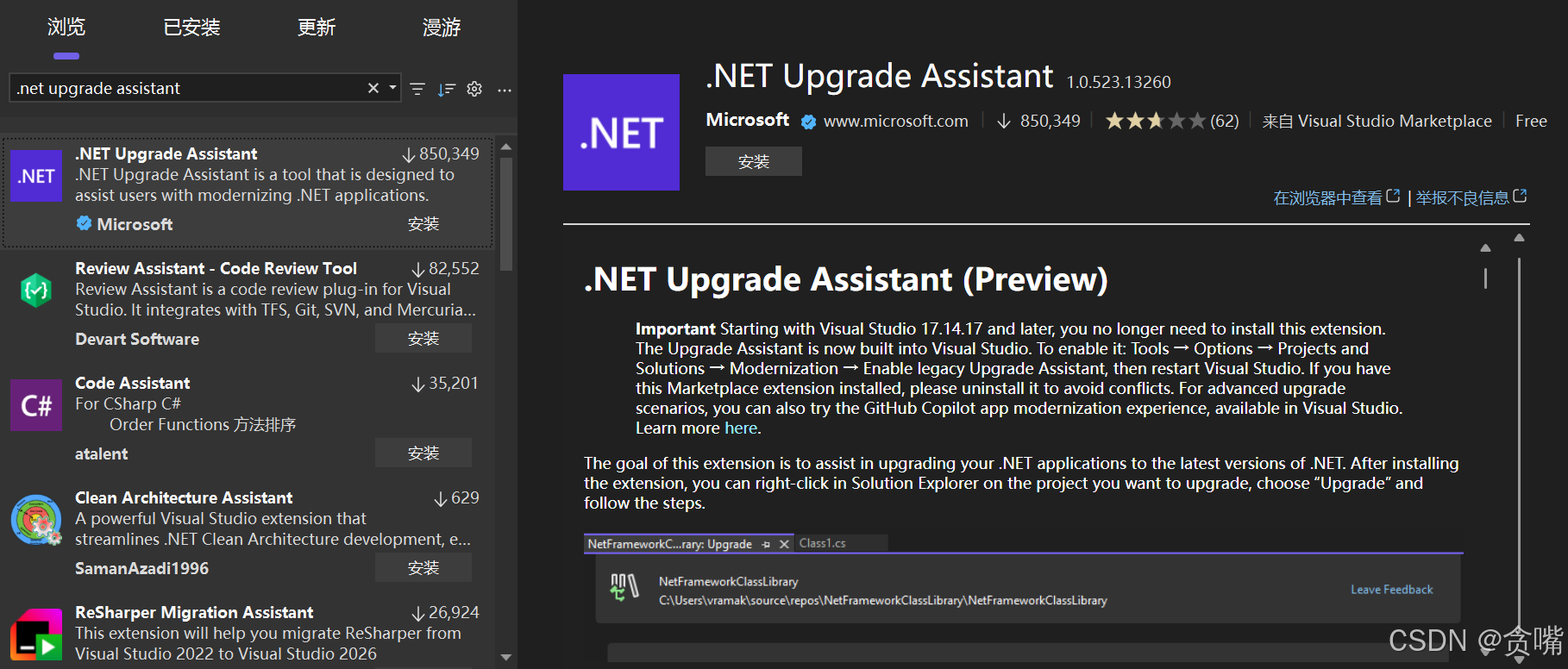Select the atalent publisher name
The width and height of the screenshot is (1568, 669).
[x=101, y=453]
